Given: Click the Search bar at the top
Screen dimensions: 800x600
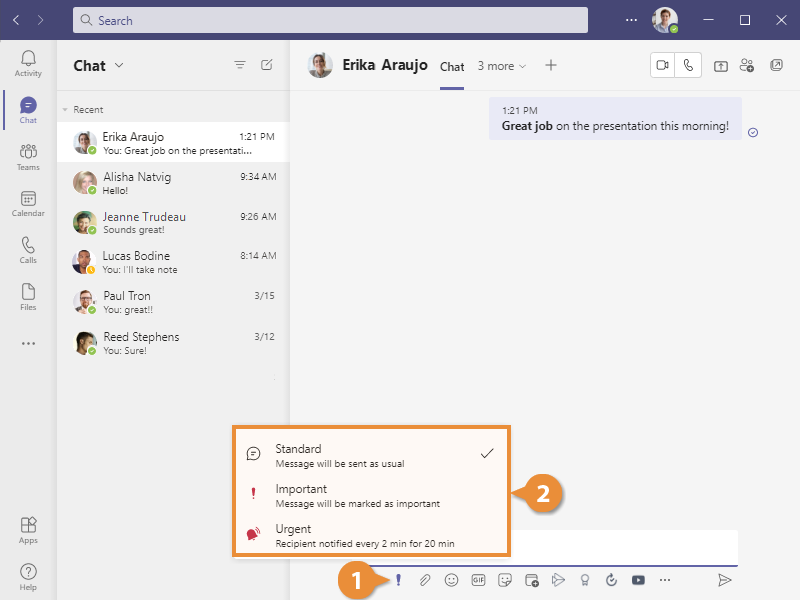Looking at the screenshot, I should pos(330,19).
